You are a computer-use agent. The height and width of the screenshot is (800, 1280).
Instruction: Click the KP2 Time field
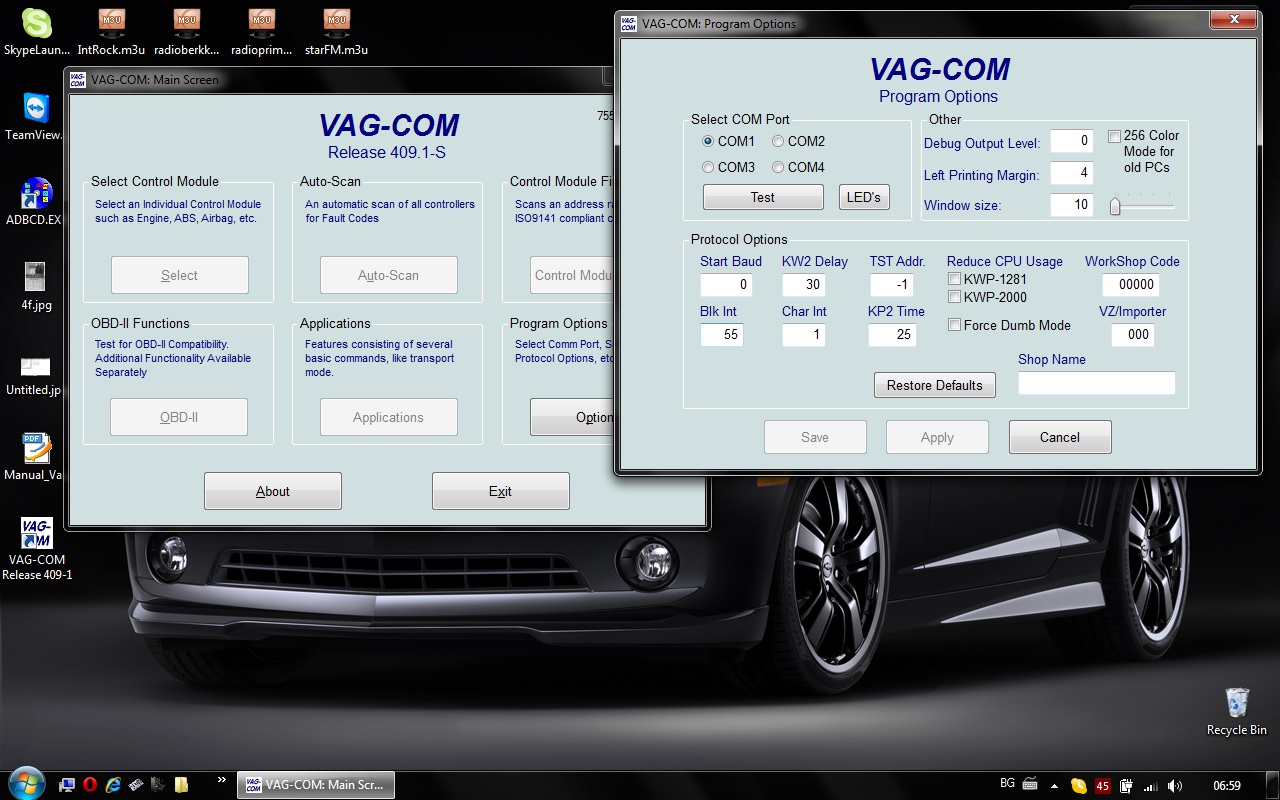click(892, 335)
